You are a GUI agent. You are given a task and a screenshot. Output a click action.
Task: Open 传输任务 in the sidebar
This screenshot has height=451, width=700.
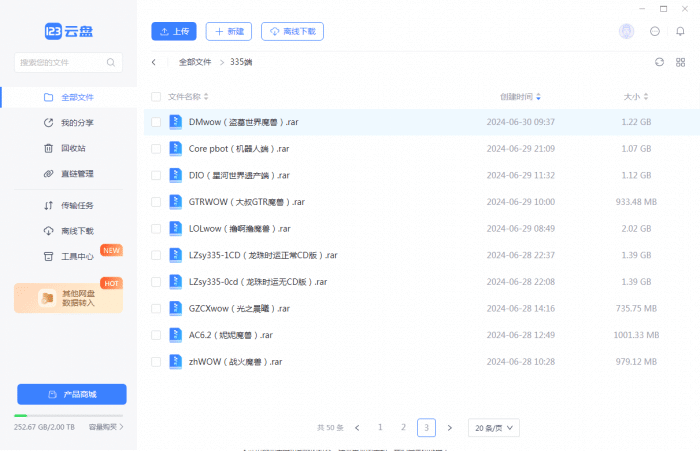(77, 206)
